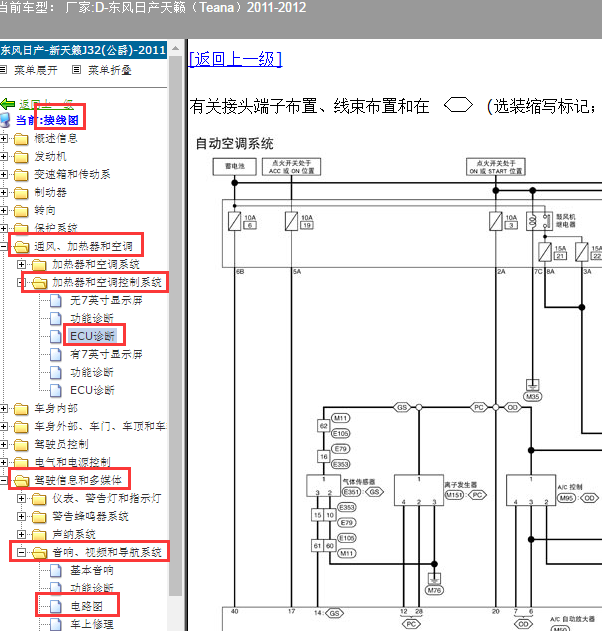Click the 加热器和空调控制系统 open folder icon
The image size is (602, 631).
pyautogui.click(x=39, y=283)
